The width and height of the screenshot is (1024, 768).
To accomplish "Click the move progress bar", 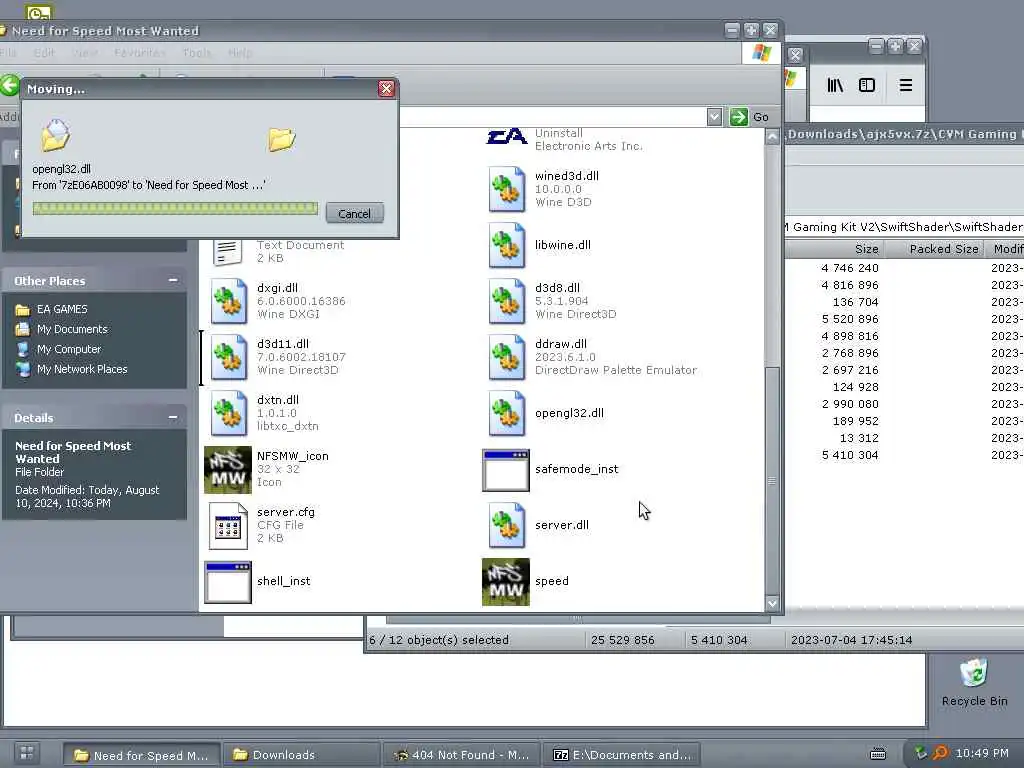I will (x=175, y=208).
